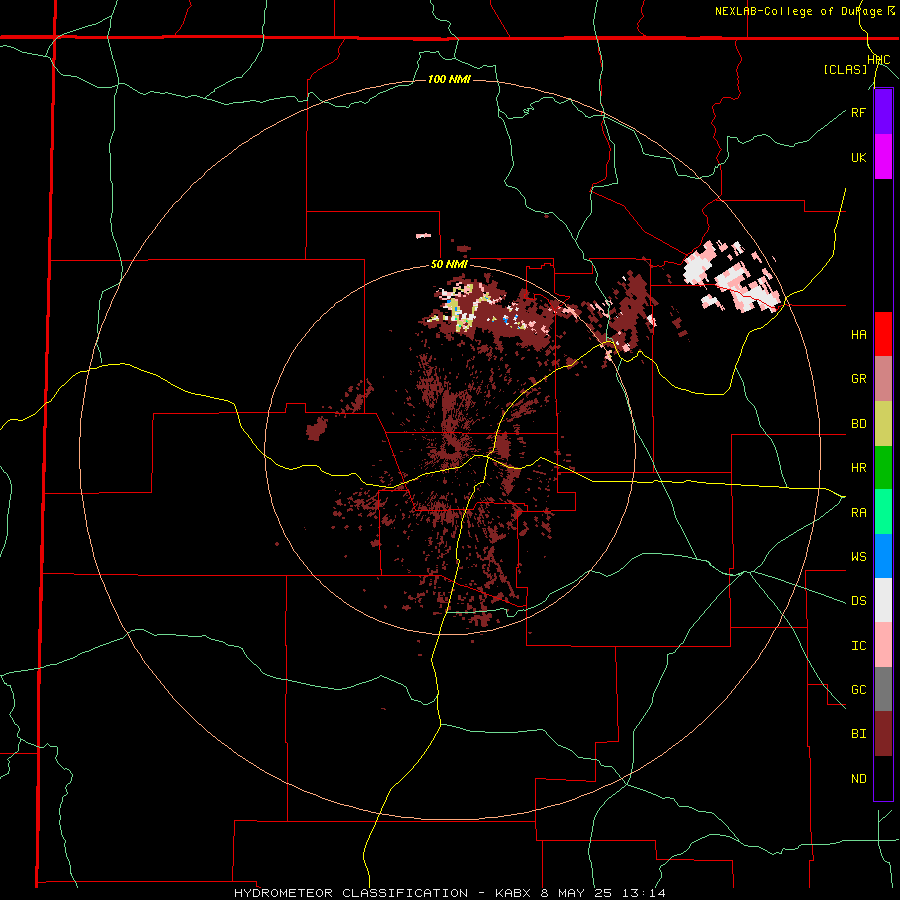Viewport: 900px width, 900px height.
Task: Click the "HHC" product label
Action: pyautogui.click(x=879, y=60)
